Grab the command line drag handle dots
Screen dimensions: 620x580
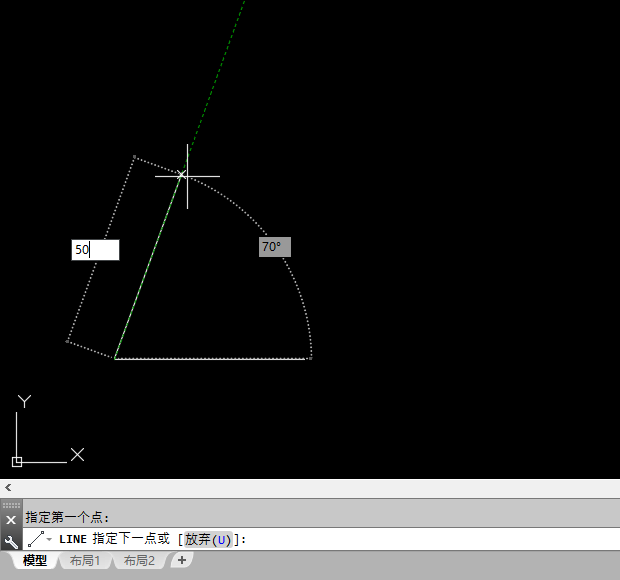click(11, 505)
